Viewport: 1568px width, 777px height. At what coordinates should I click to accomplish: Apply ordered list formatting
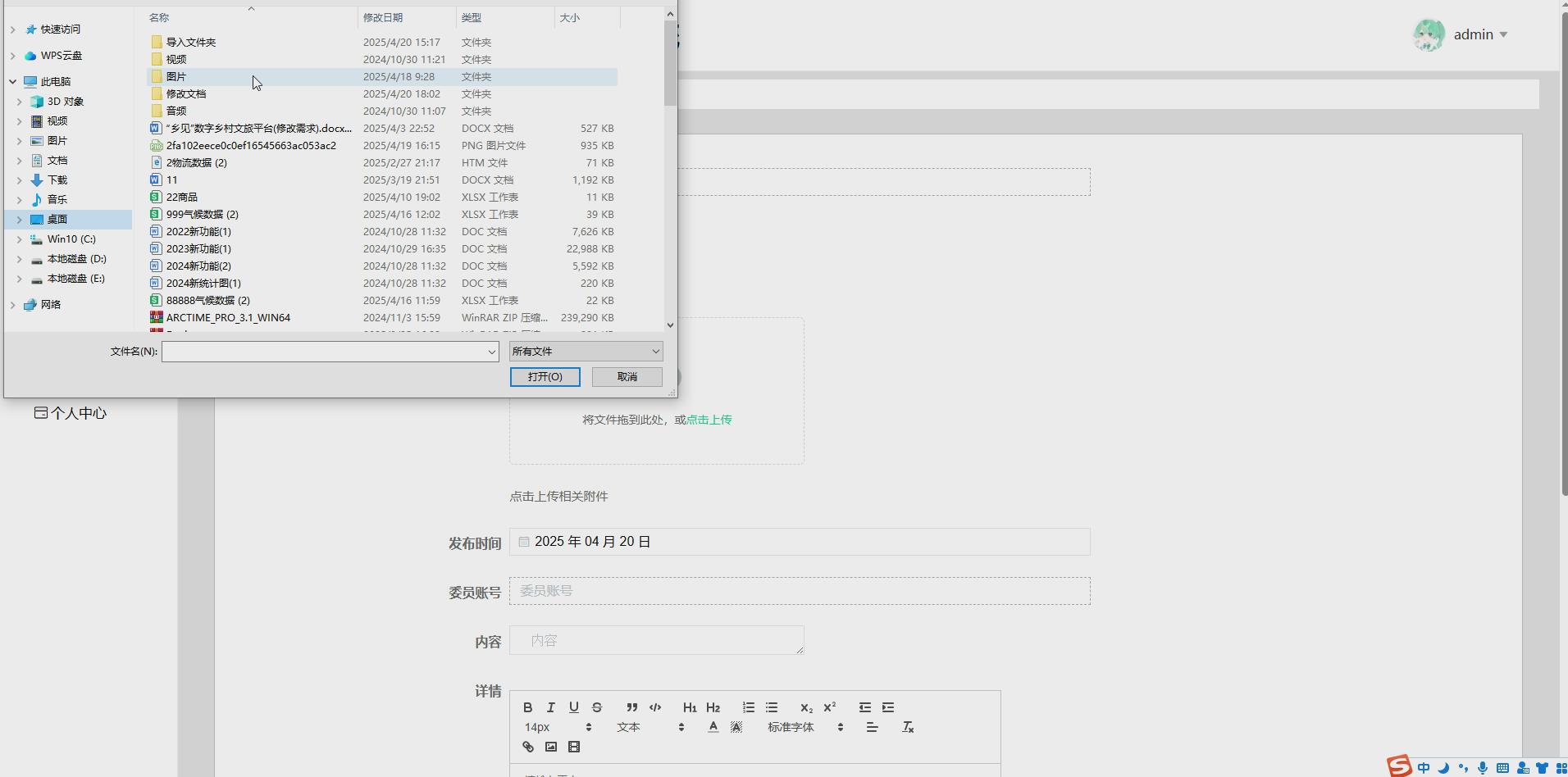748,707
